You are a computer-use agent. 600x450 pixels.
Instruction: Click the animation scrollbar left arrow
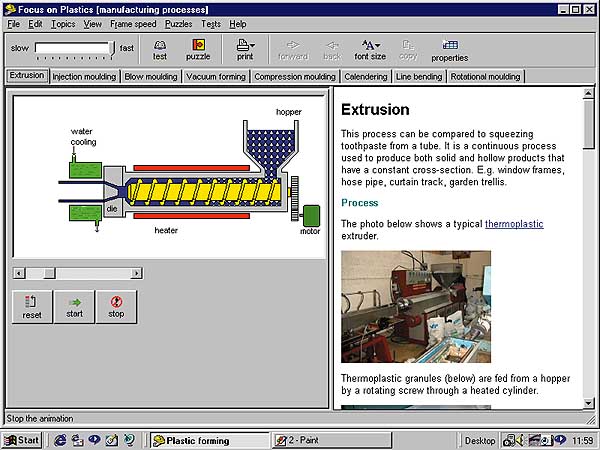(x=19, y=273)
